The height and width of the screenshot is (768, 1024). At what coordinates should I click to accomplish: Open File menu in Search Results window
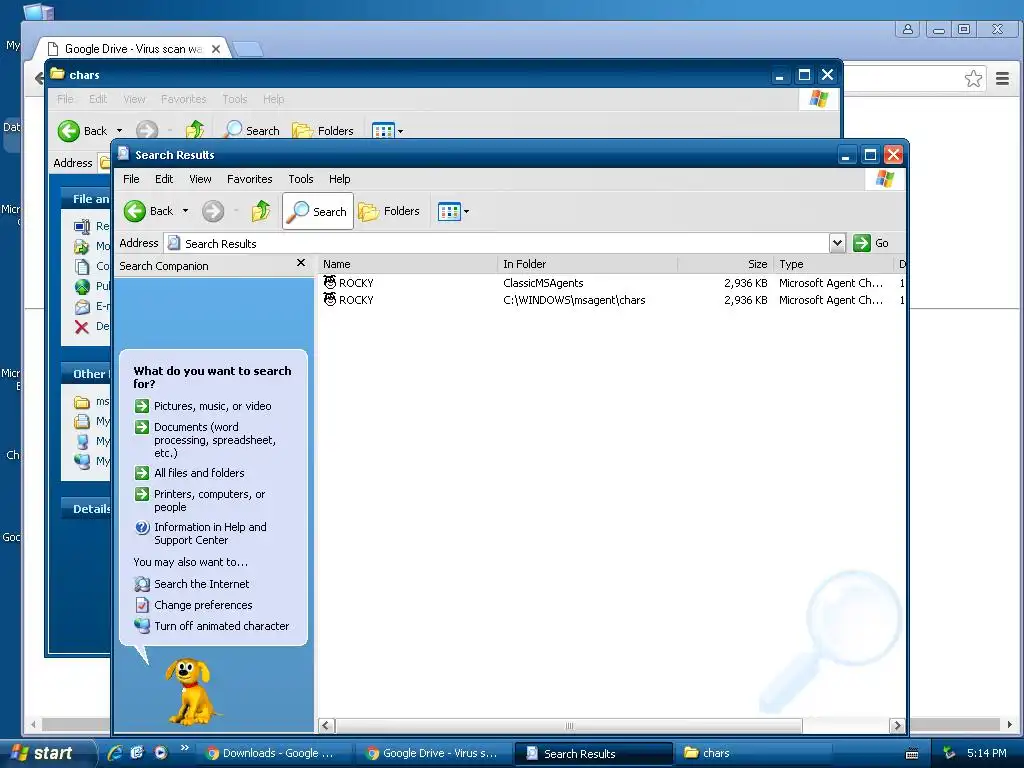131,179
